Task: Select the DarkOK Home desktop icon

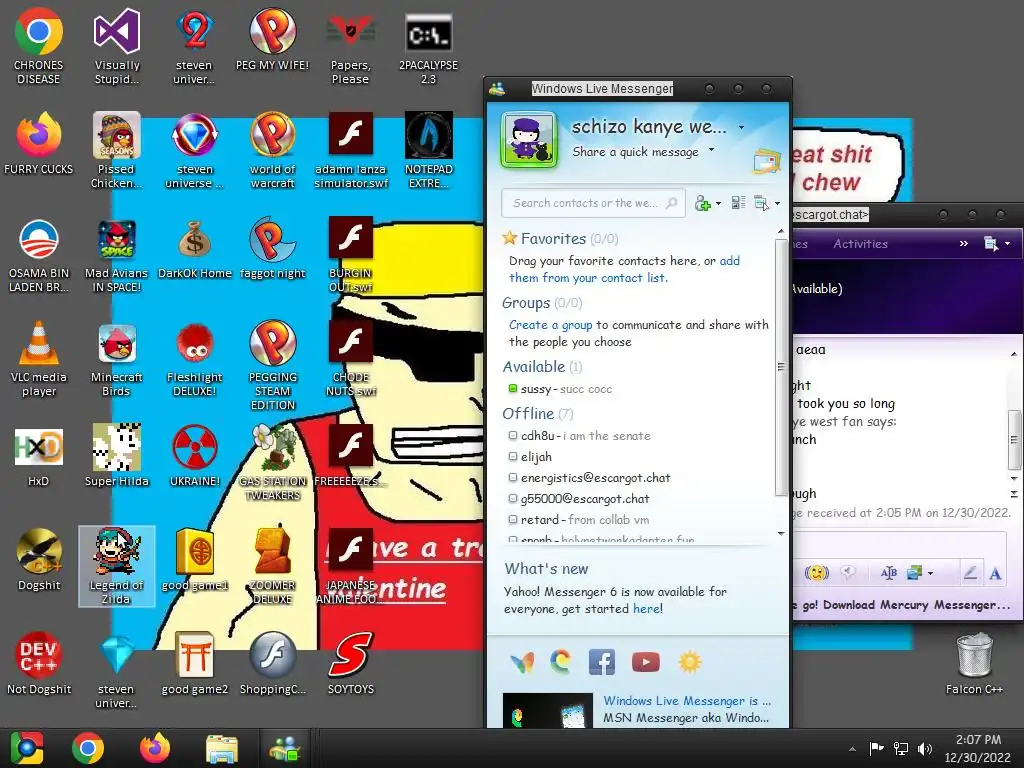Action: [195, 249]
